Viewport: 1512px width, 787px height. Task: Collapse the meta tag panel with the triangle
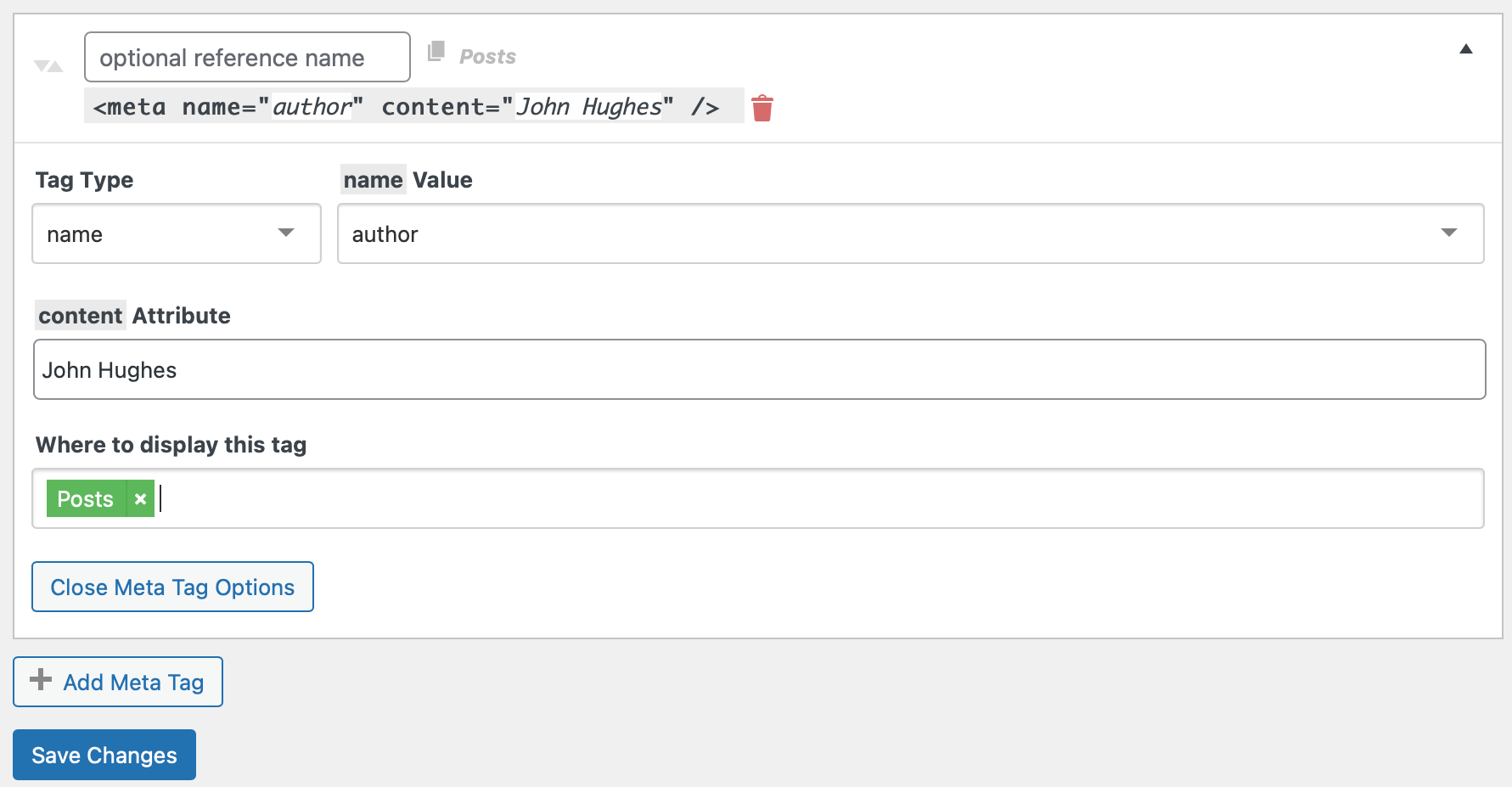point(1466,49)
